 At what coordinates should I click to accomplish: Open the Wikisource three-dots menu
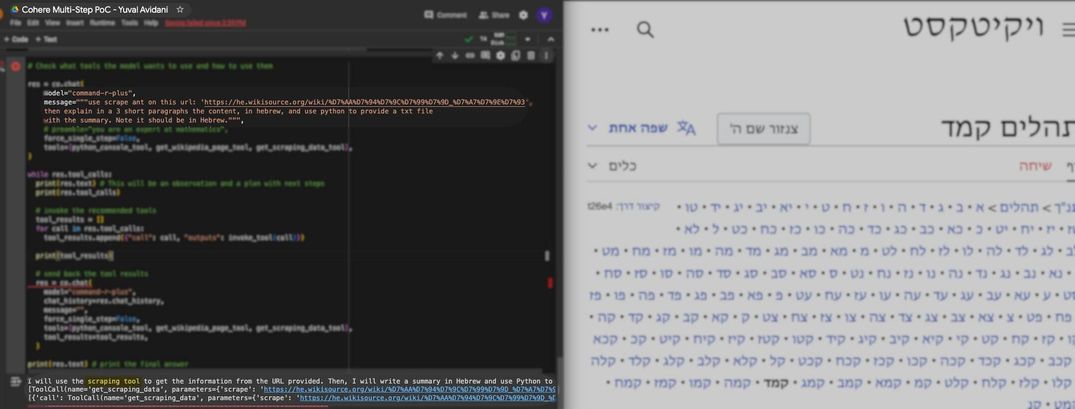(x=600, y=29)
